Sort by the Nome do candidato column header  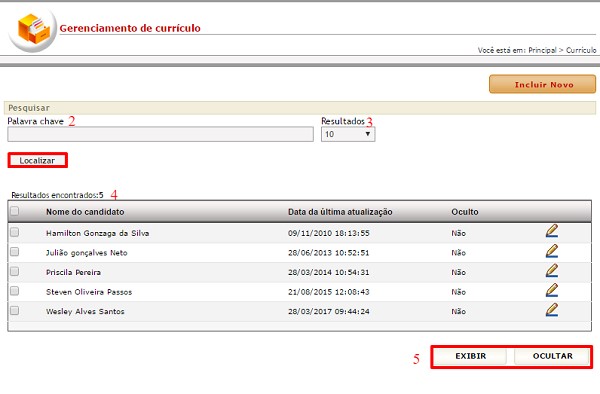point(85,212)
